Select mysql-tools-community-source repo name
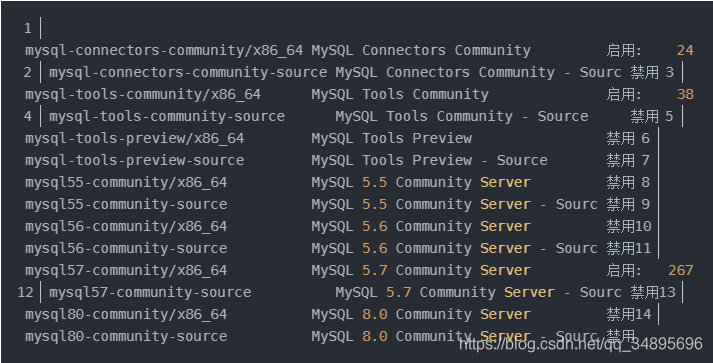This screenshot has width=713, height=363. pos(167,116)
